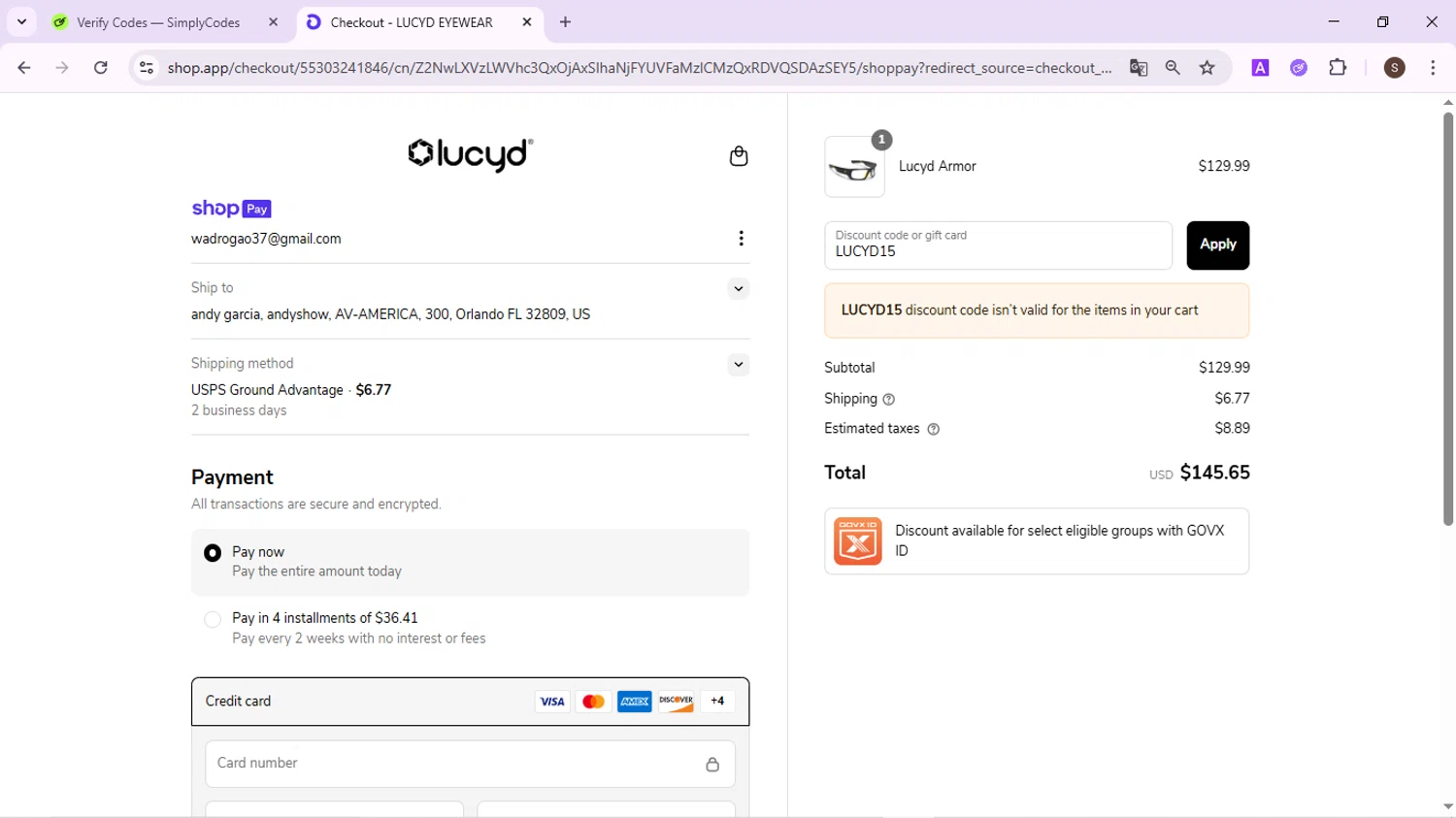Click the American Express icon

tap(634, 702)
